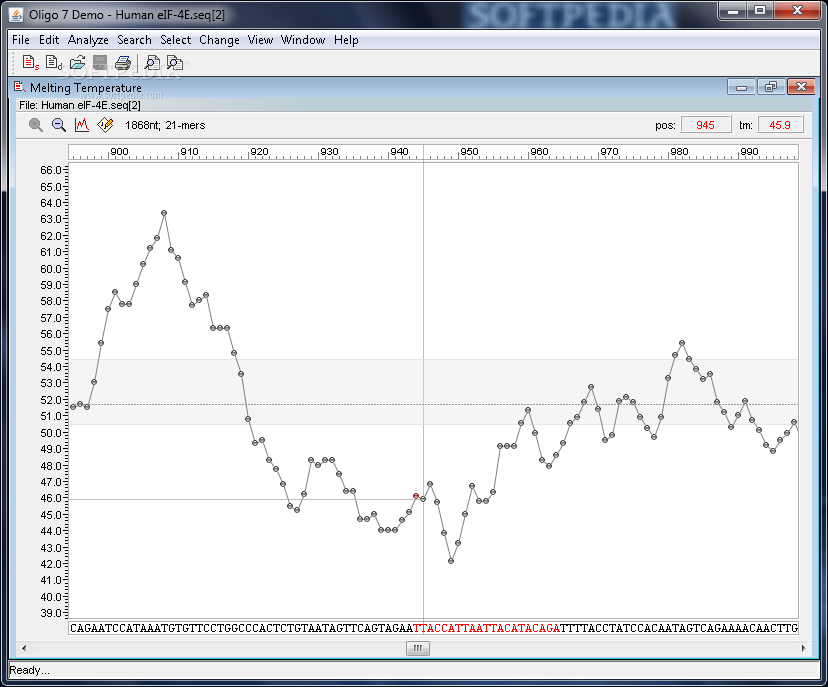
Task: Click the Melting Temperature window title icon
Action: coord(20,87)
